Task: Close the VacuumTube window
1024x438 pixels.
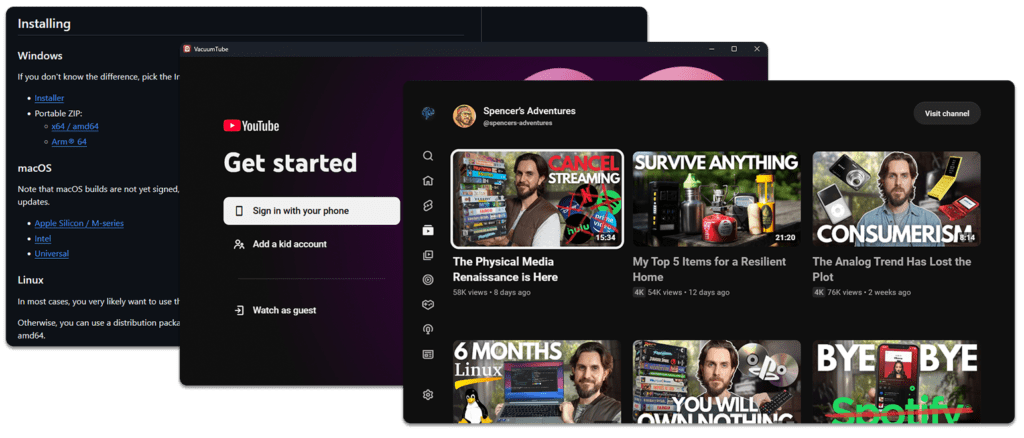Action: tap(757, 49)
